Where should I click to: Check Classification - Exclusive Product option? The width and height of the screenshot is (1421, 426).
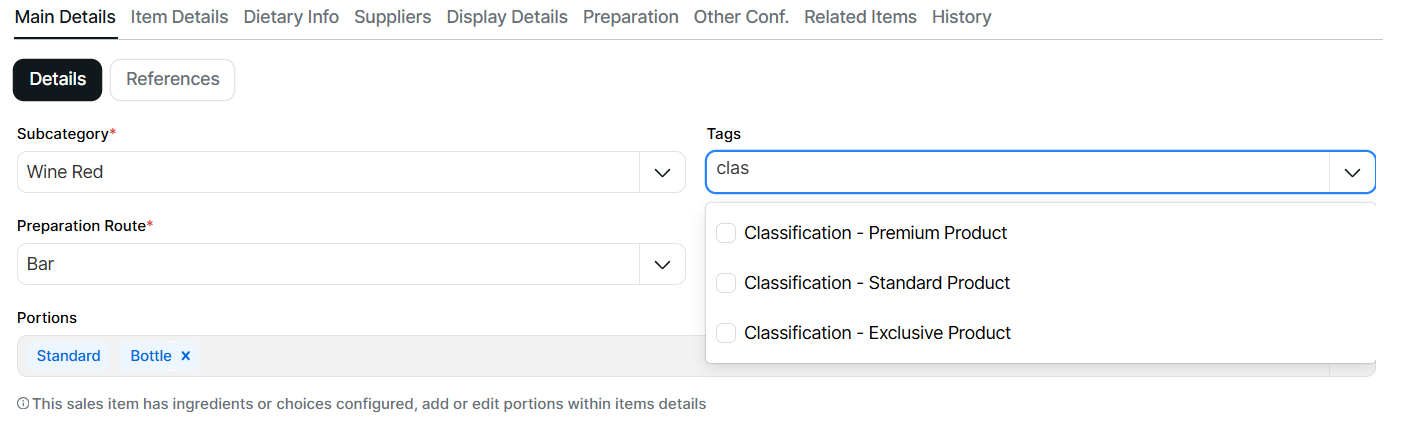[727, 333]
